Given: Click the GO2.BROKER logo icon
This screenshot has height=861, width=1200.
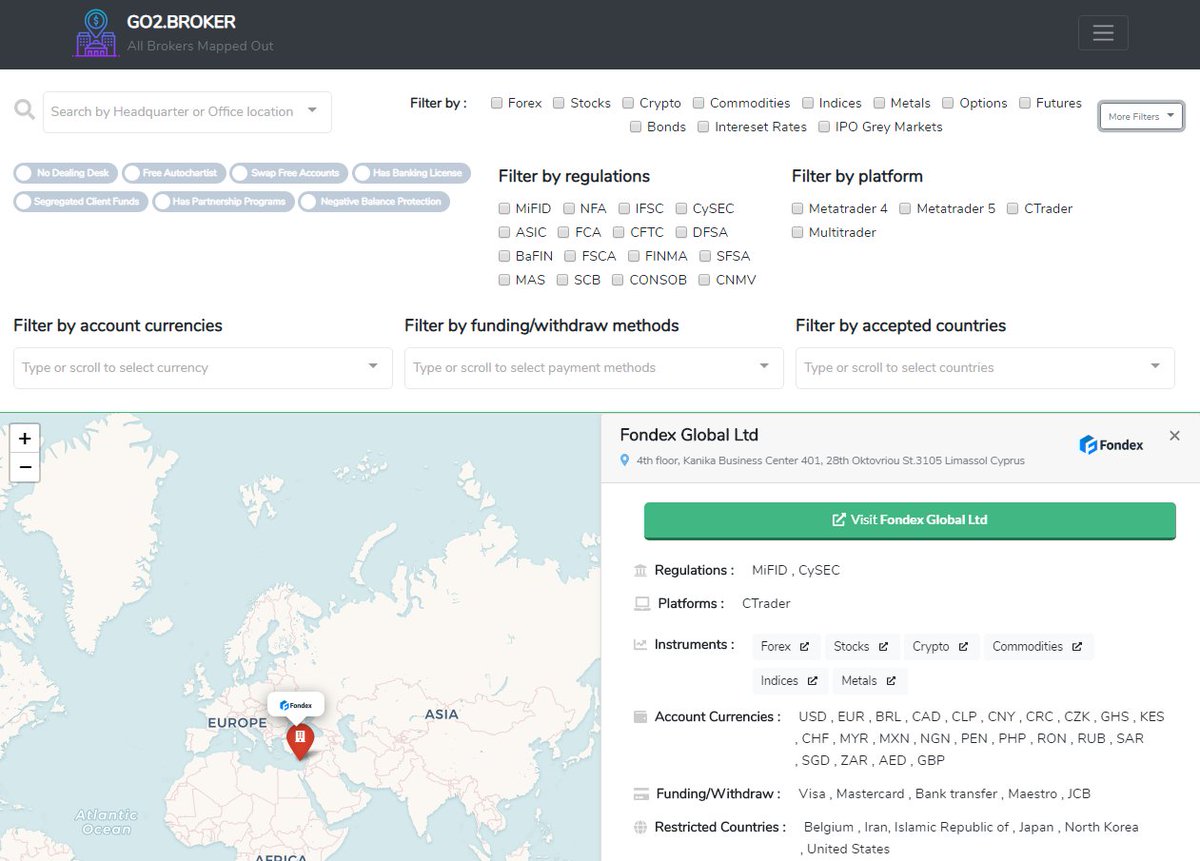Looking at the screenshot, I should [96, 33].
